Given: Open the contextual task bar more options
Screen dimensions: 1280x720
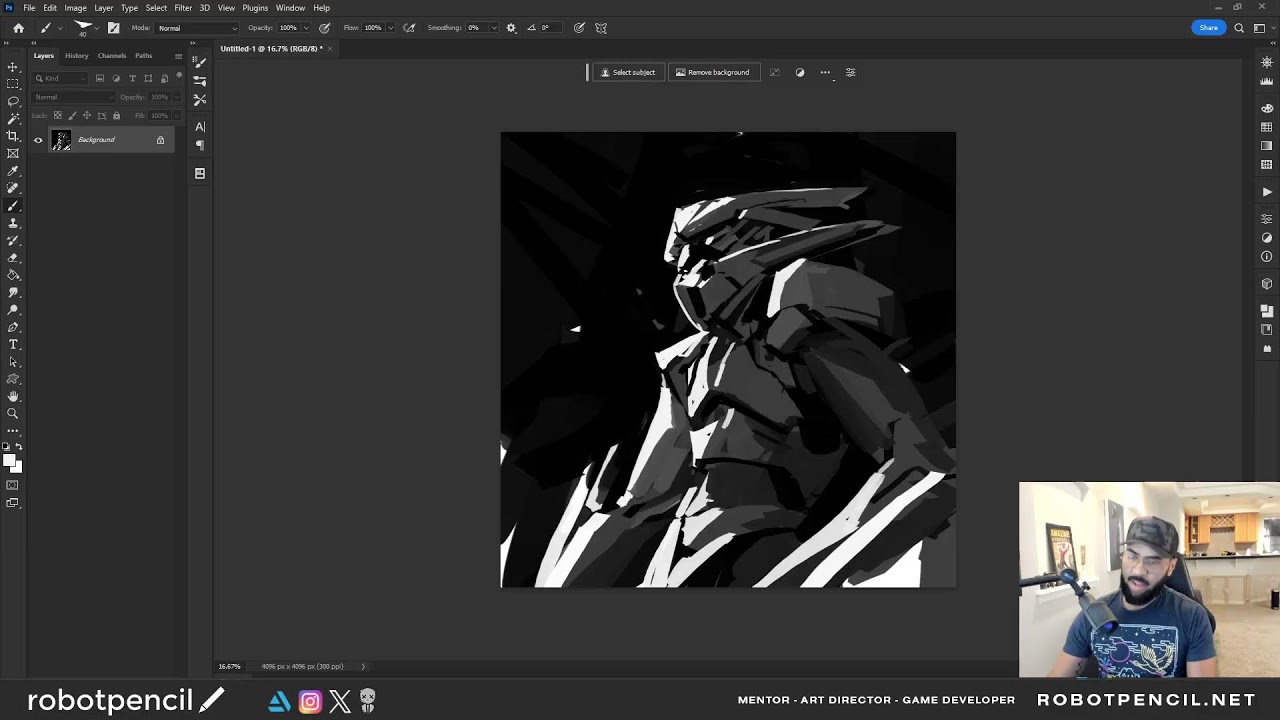Looking at the screenshot, I should click(825, 72).
